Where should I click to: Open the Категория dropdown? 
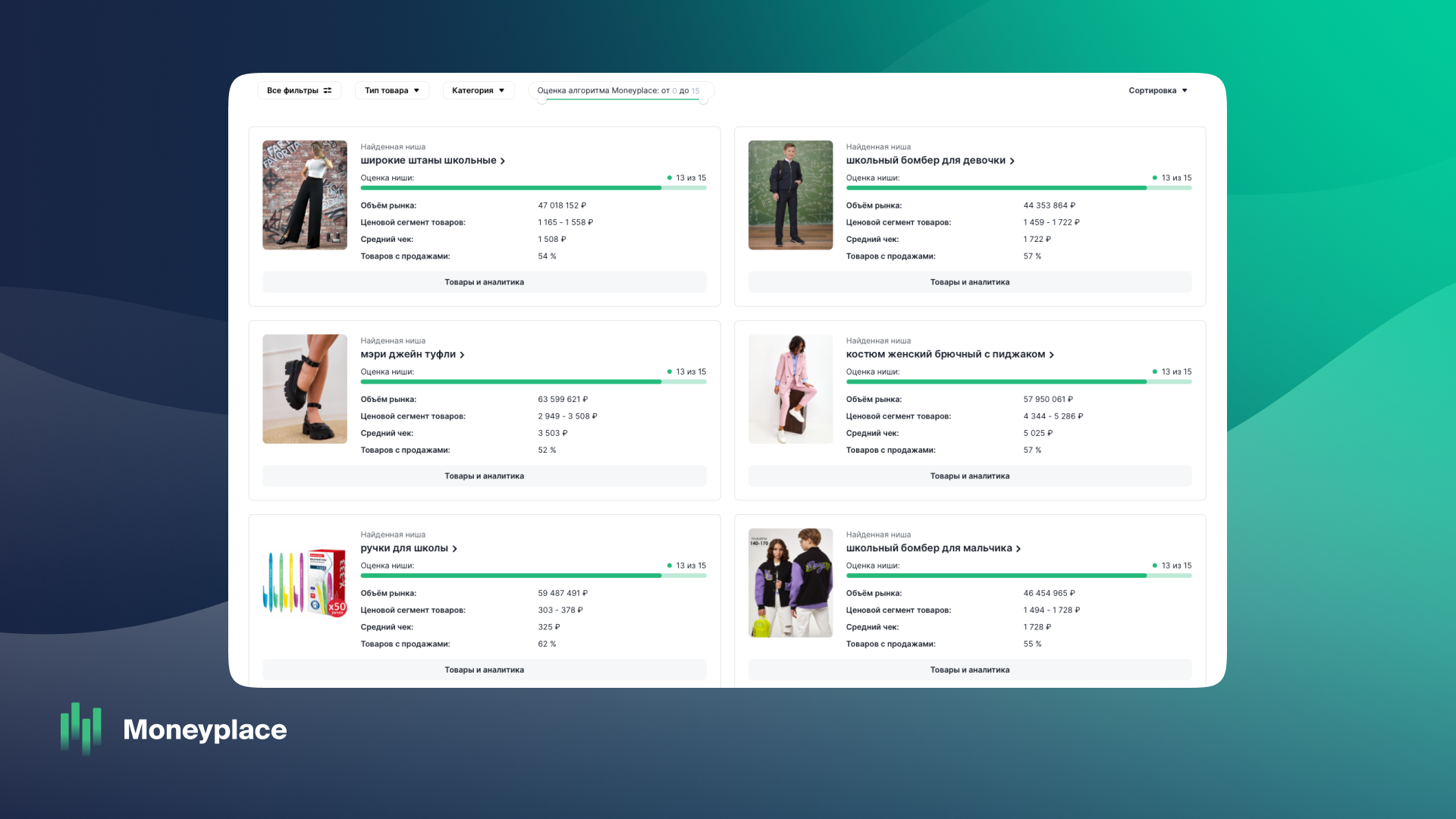pos(478,90)
